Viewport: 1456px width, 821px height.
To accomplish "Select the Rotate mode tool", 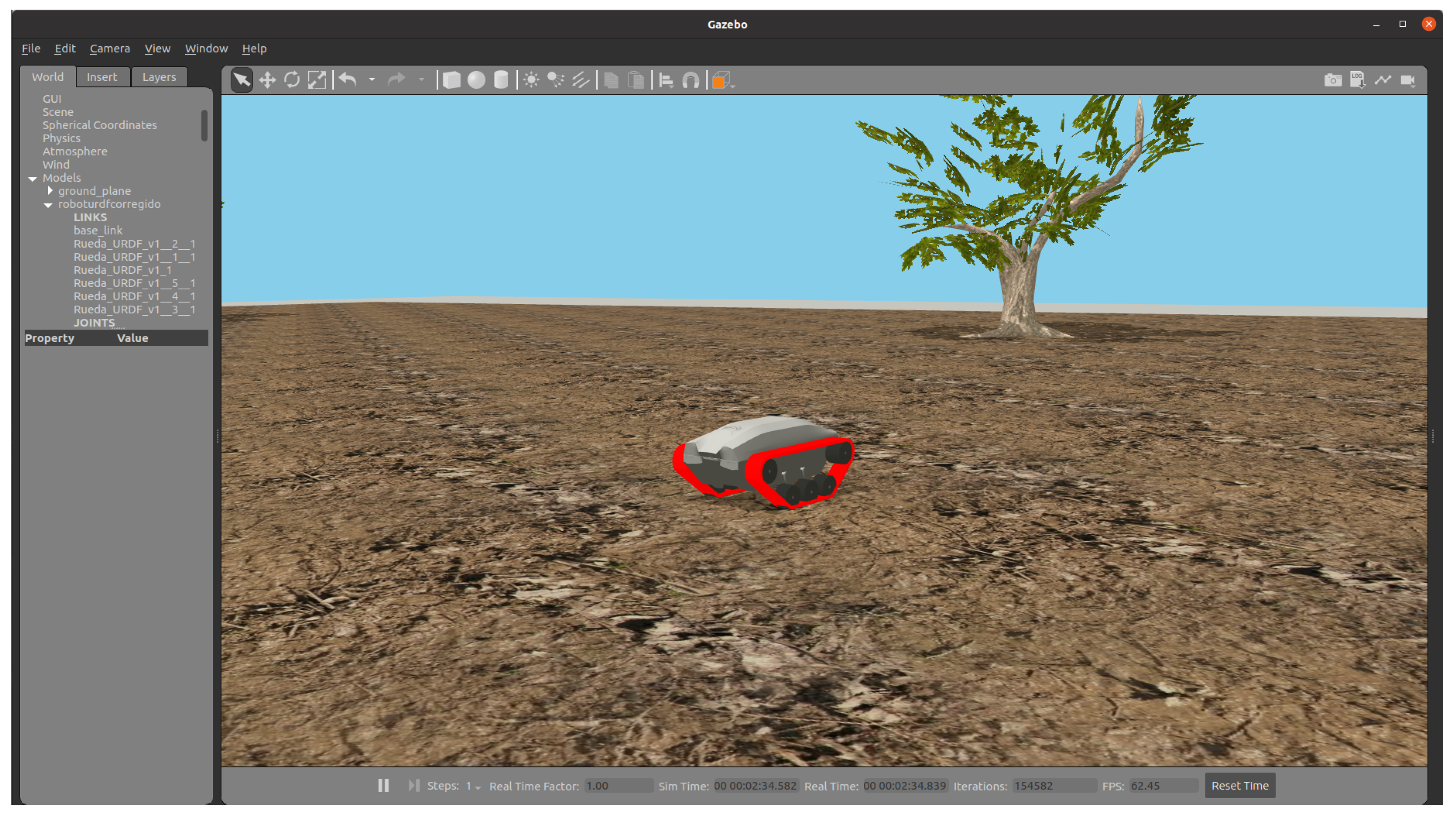I will (291, 80).
